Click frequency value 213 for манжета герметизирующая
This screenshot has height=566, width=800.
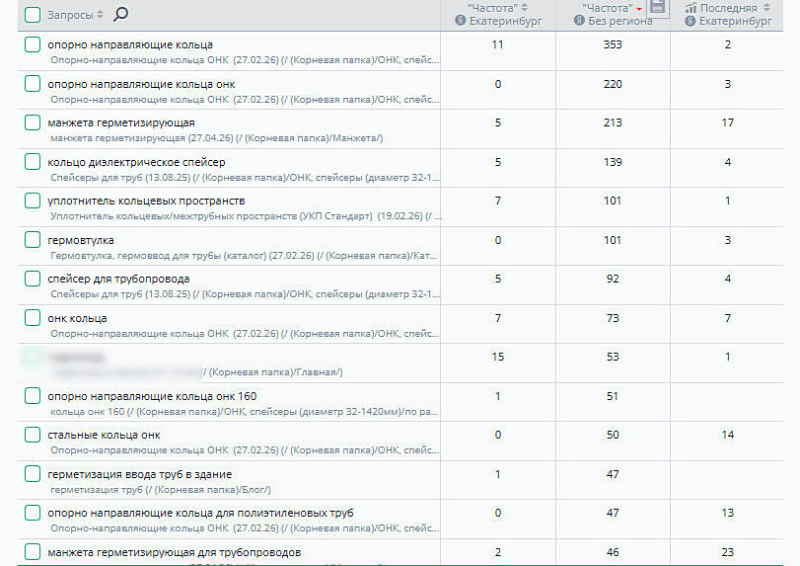pos(613,122)
